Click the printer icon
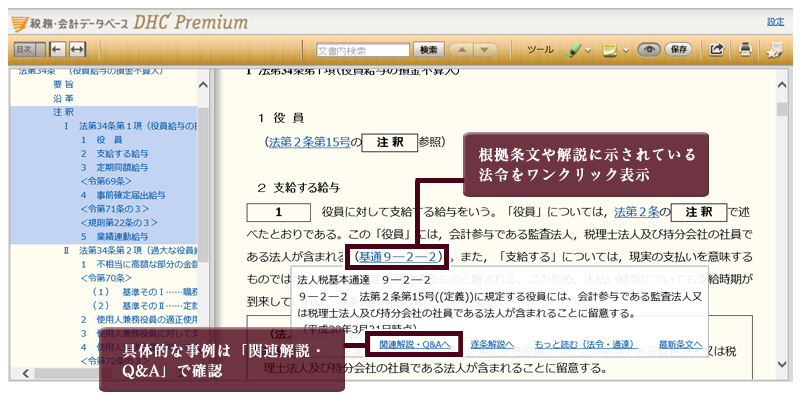Image resolution: width=800 pixels, height=400 pixels. click(x=745, y=49)
